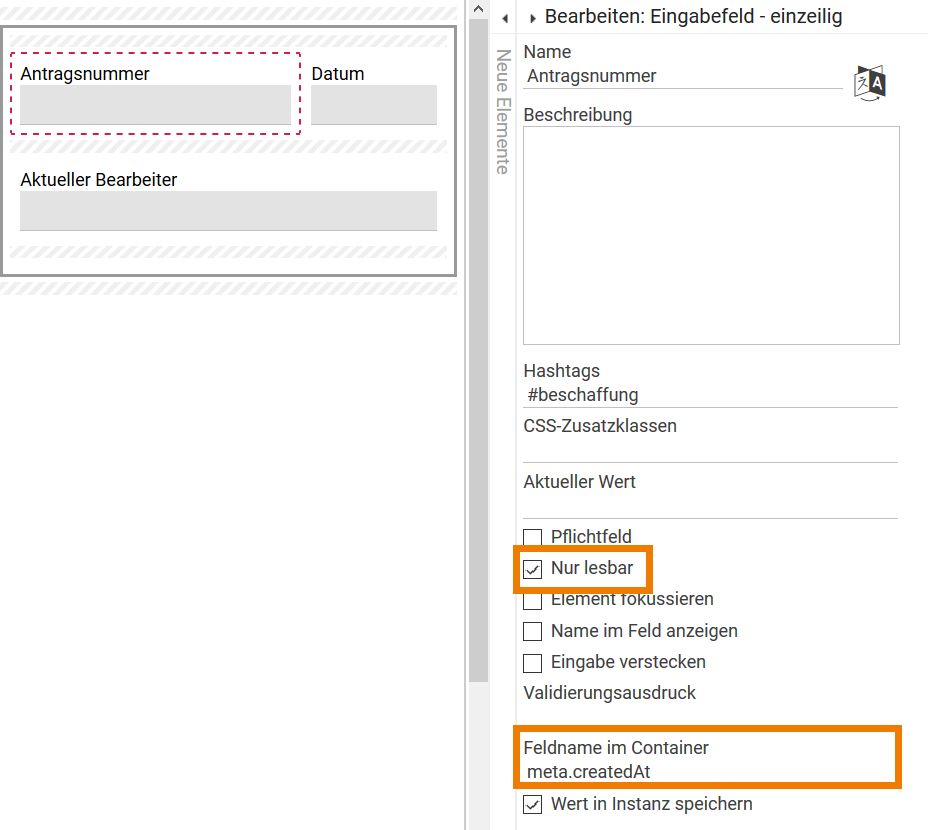Expand the Bearbeiten panel header triangle

point(533,18)
